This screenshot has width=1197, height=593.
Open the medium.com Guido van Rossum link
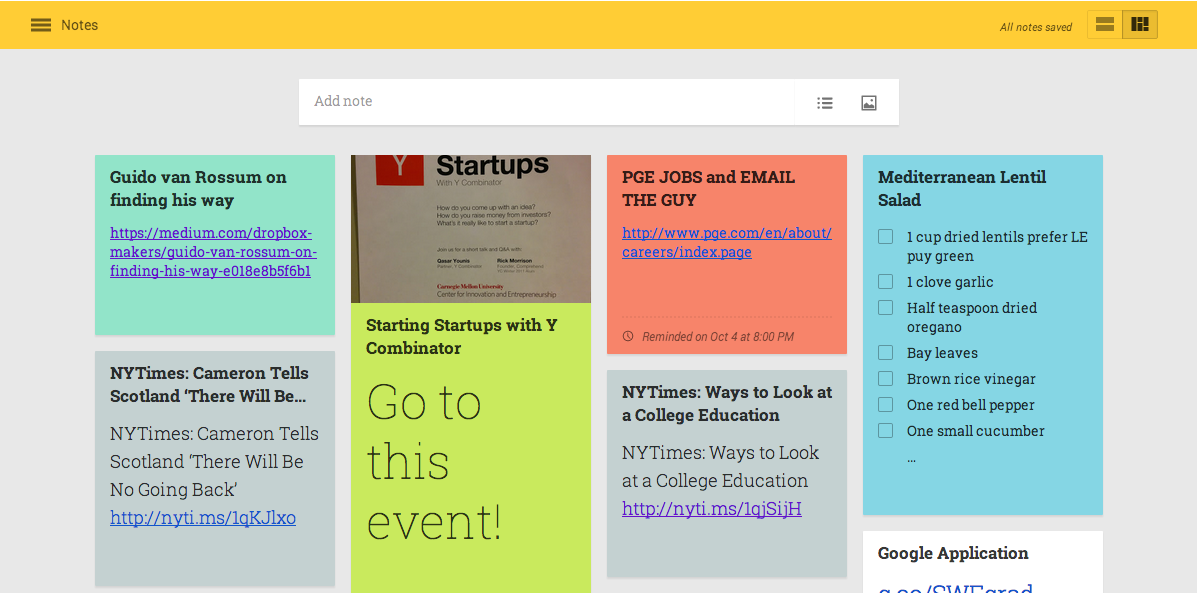click(x=213, y=252)
